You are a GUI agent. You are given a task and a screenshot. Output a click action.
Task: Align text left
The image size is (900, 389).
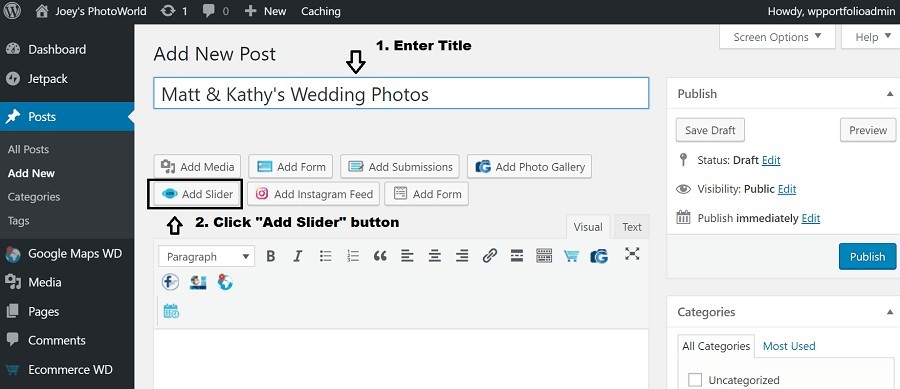click(x=407, y=256)
